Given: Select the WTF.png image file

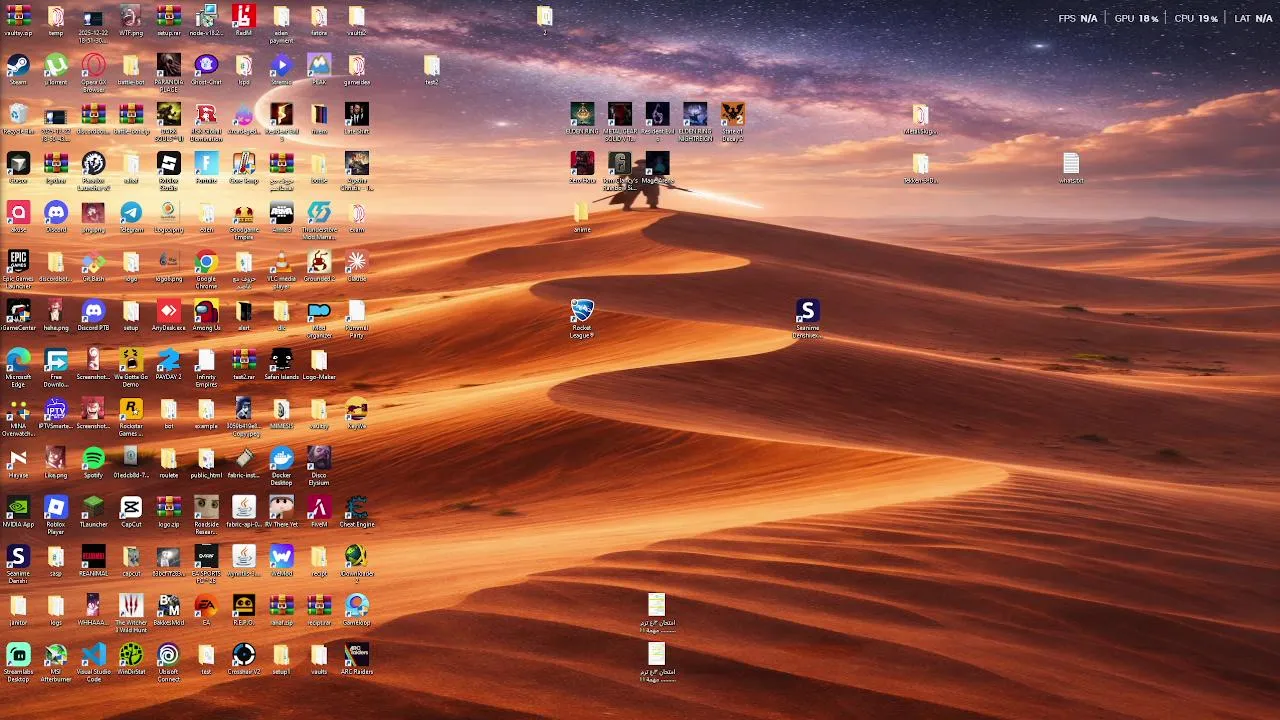Looking at the screenshot, I should pyautogui.click(x=131, y=20).
